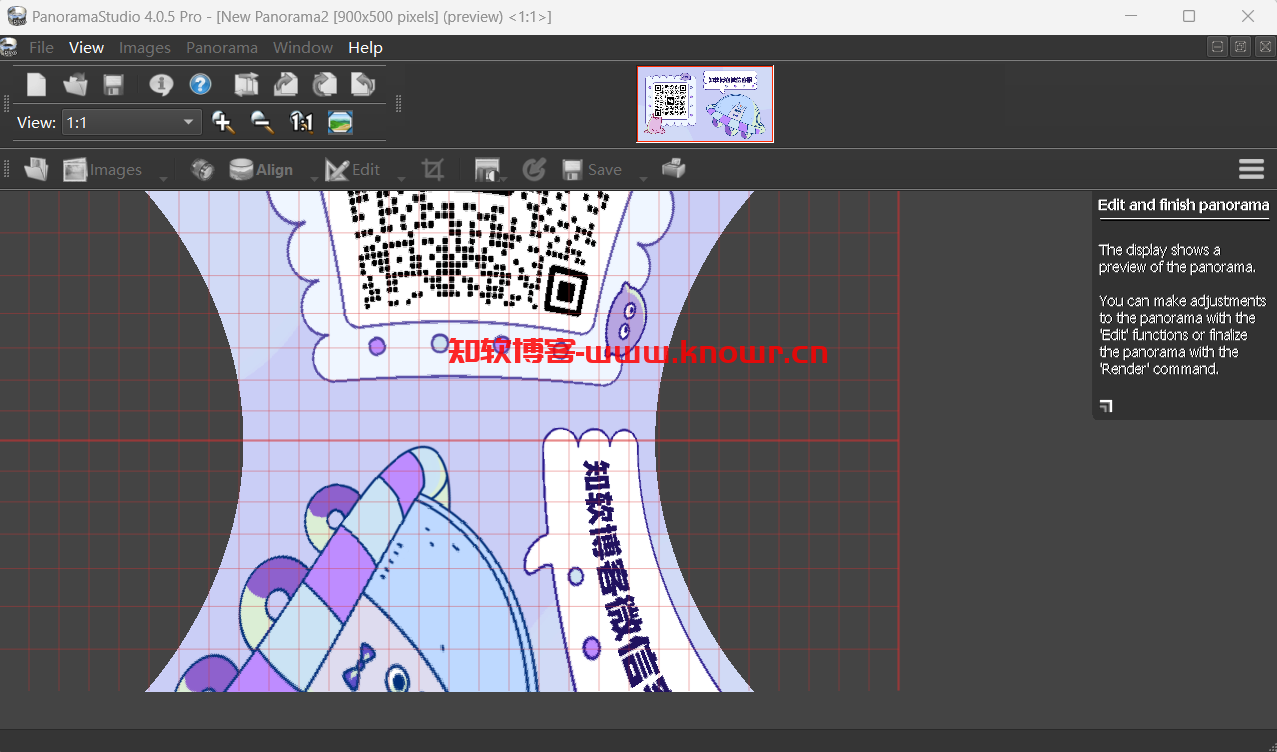
Task: Open the Window menu
Action: tap(303, 47)
